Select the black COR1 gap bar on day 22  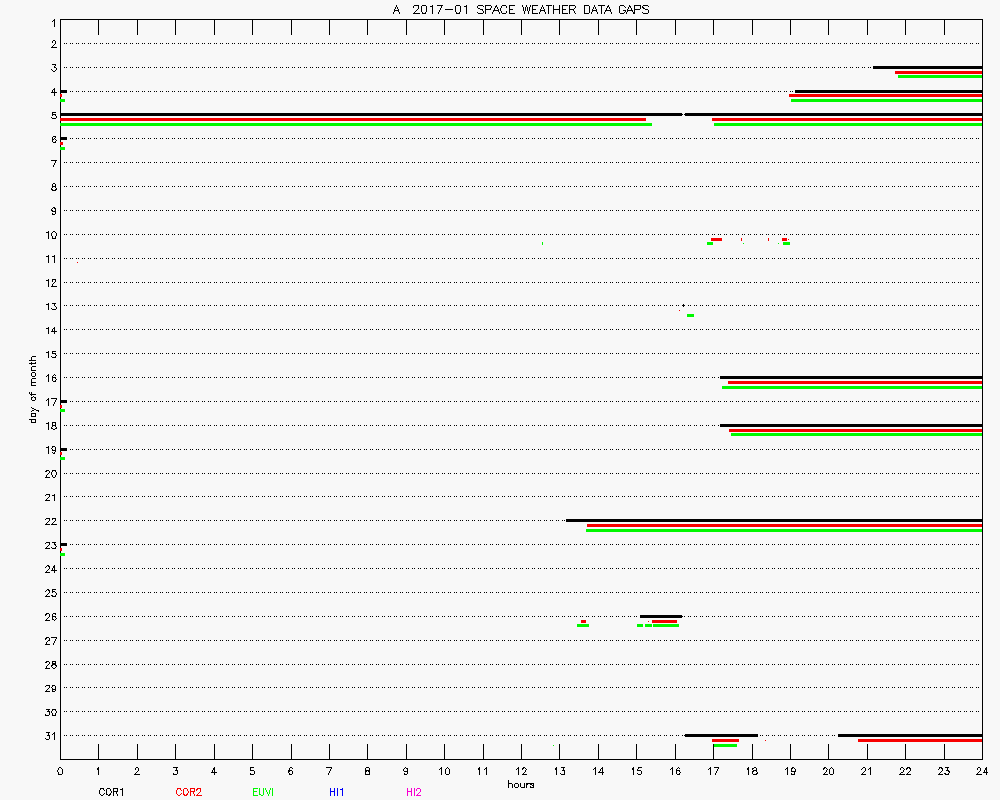coord(773,520)
